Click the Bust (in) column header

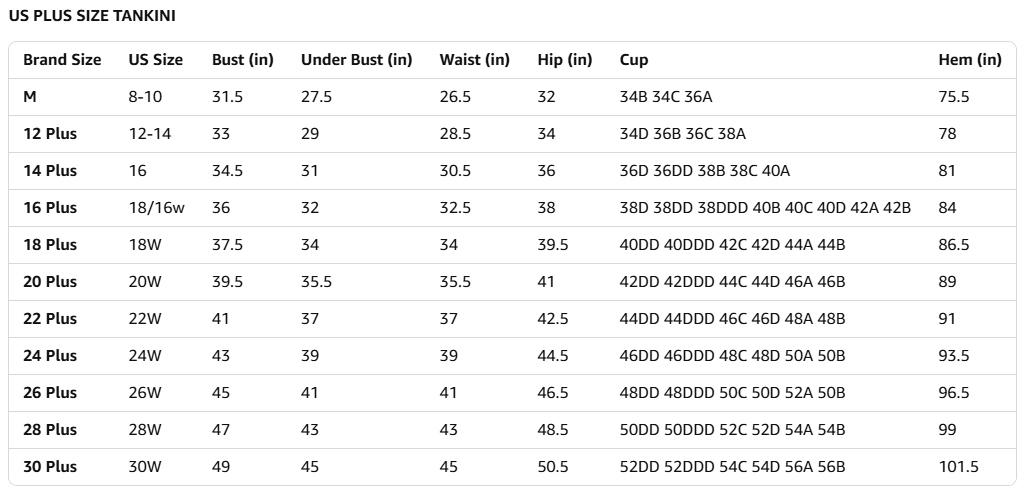[x=242, y=60]
